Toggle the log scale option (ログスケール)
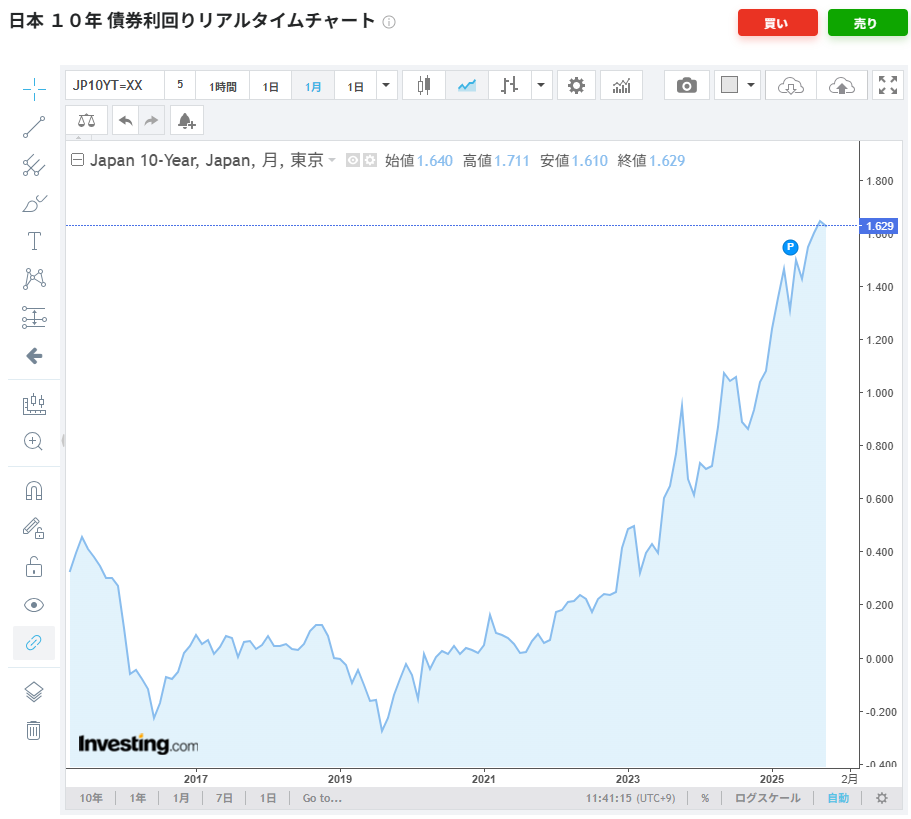The width and height of the screenshot is (911, 819). coord(767,798)
